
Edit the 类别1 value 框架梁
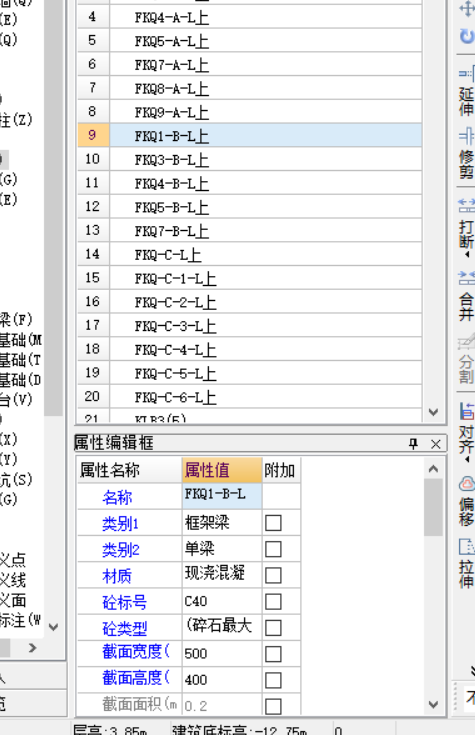pyautogui.click(x=222, y=523)
